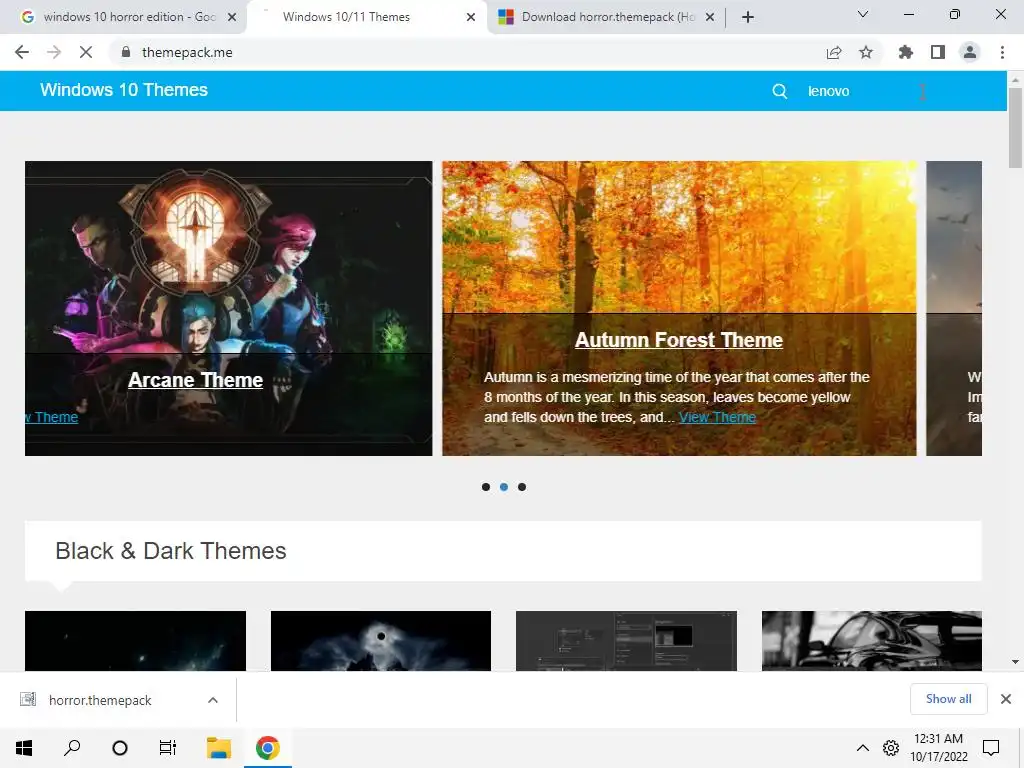The image size is (1024, 768).
Task: Click the site lock icon
Action: (125, 52)
